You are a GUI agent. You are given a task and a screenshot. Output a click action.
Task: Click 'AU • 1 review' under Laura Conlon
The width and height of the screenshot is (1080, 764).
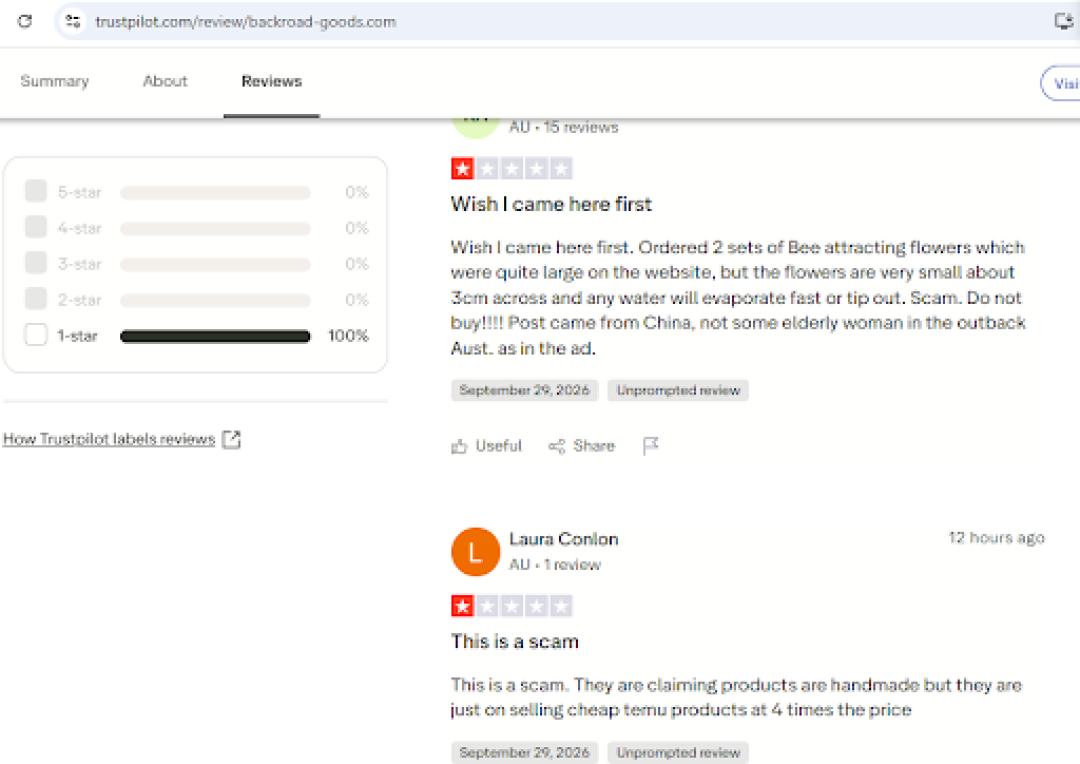tap(554, 565)
